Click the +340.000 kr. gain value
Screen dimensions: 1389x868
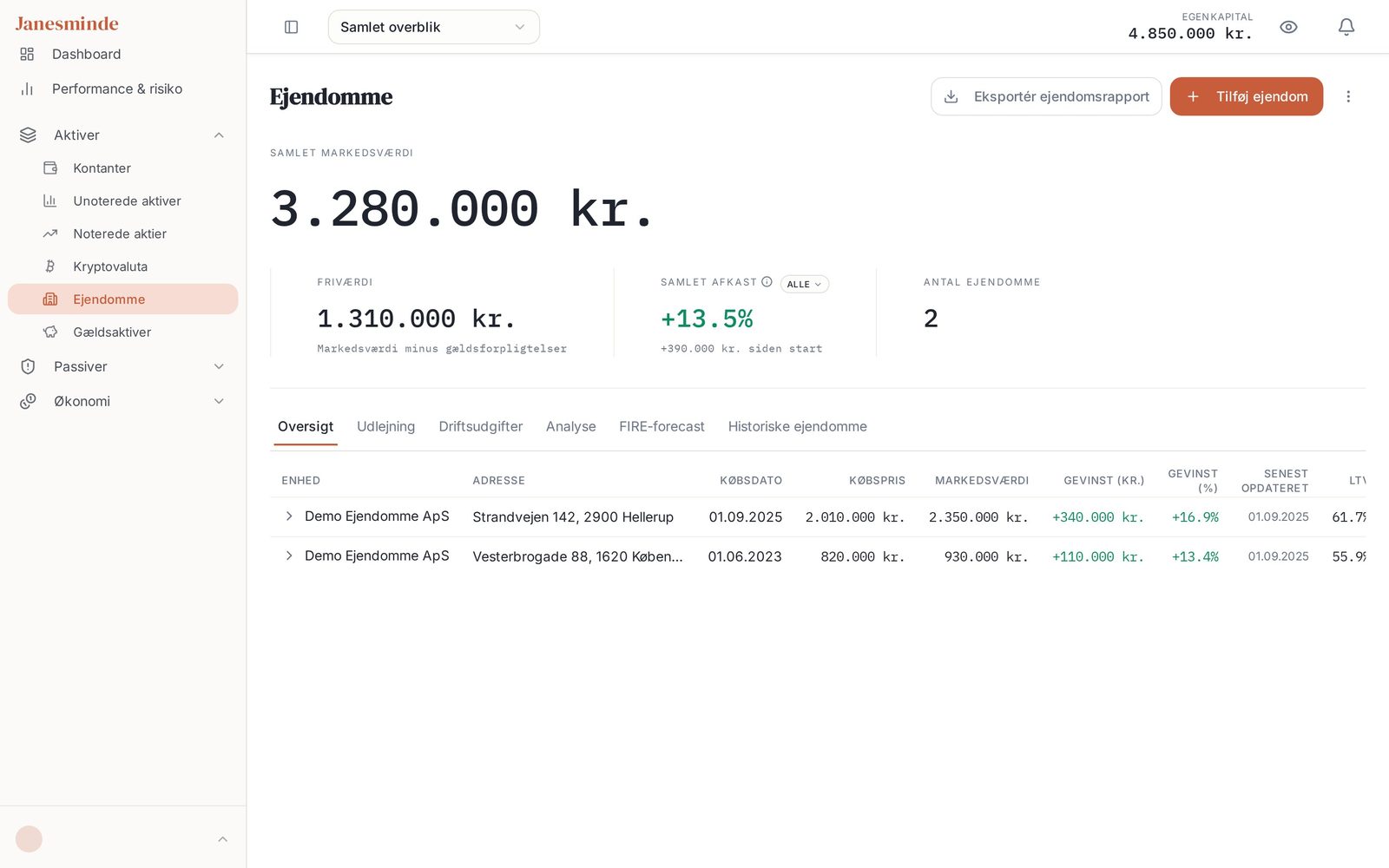pos(1097,516)
